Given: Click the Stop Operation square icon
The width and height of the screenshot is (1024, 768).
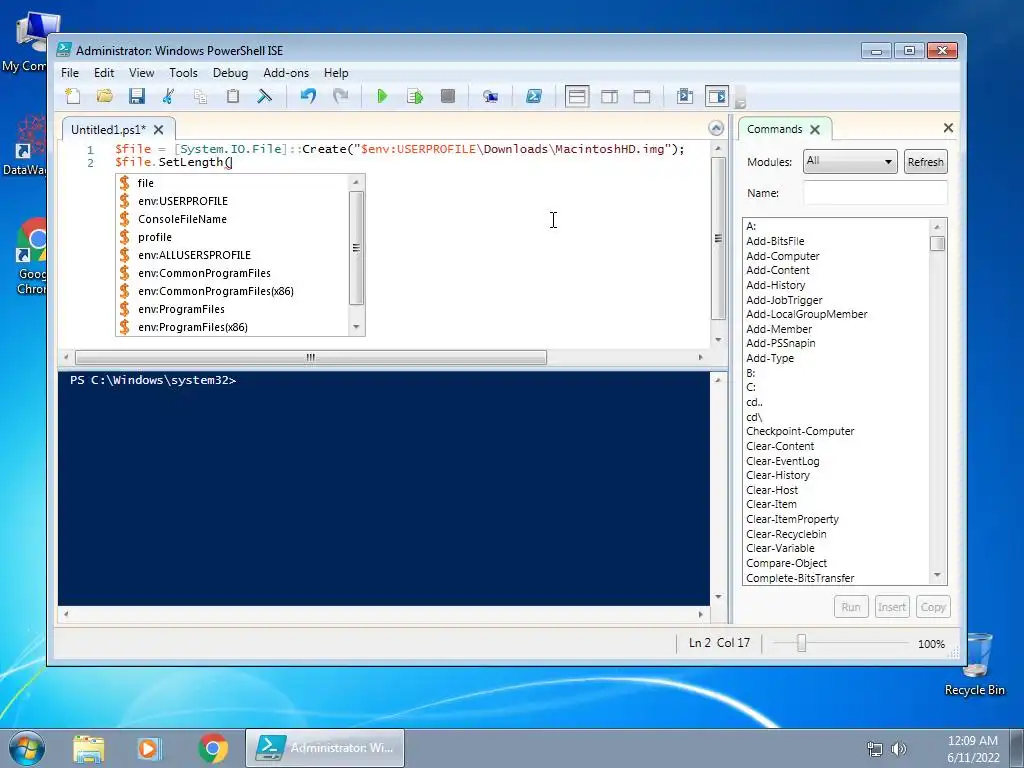Looking at the screenshot, I should click(447, 97).
